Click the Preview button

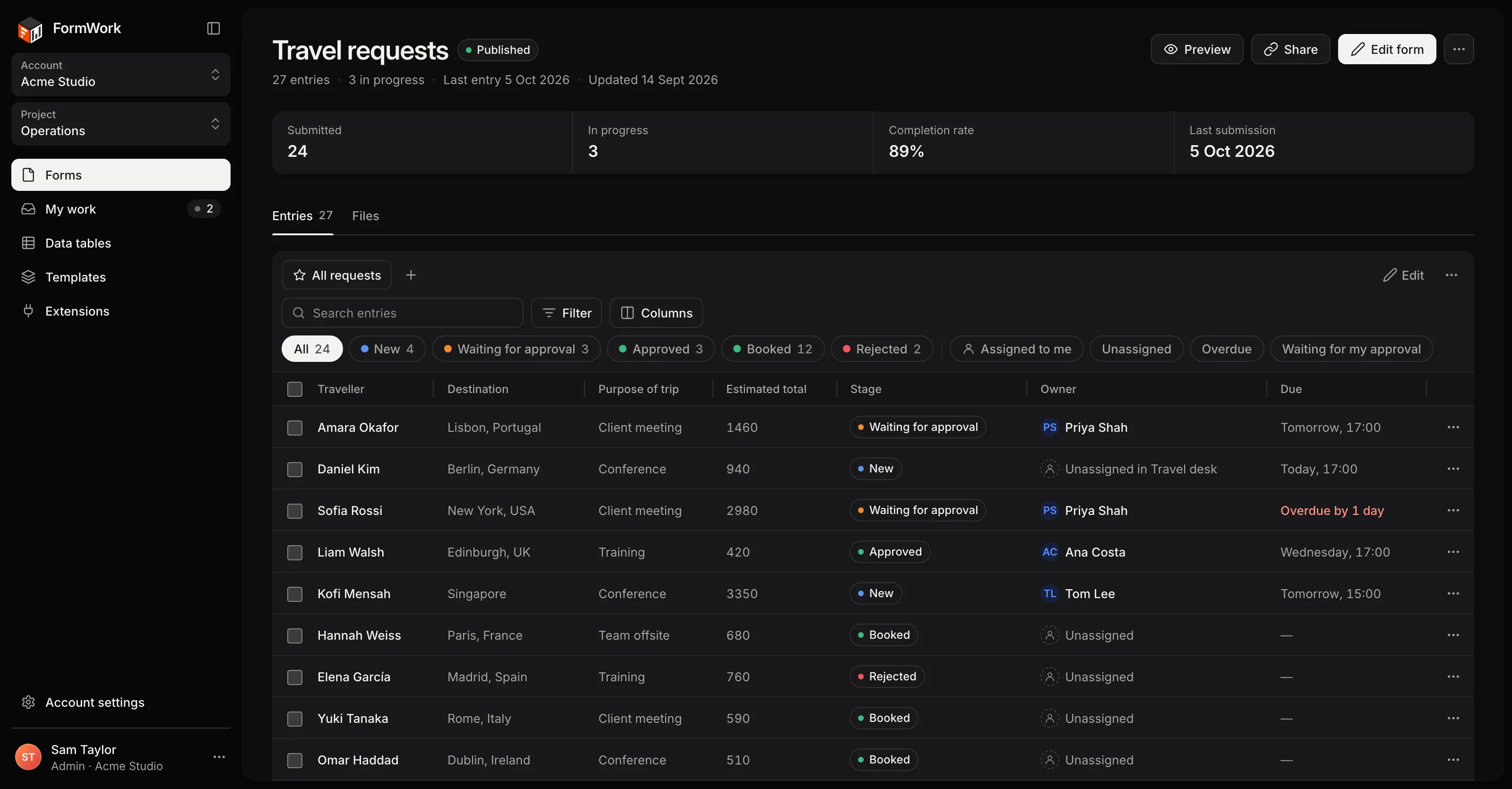(1197, 49)
